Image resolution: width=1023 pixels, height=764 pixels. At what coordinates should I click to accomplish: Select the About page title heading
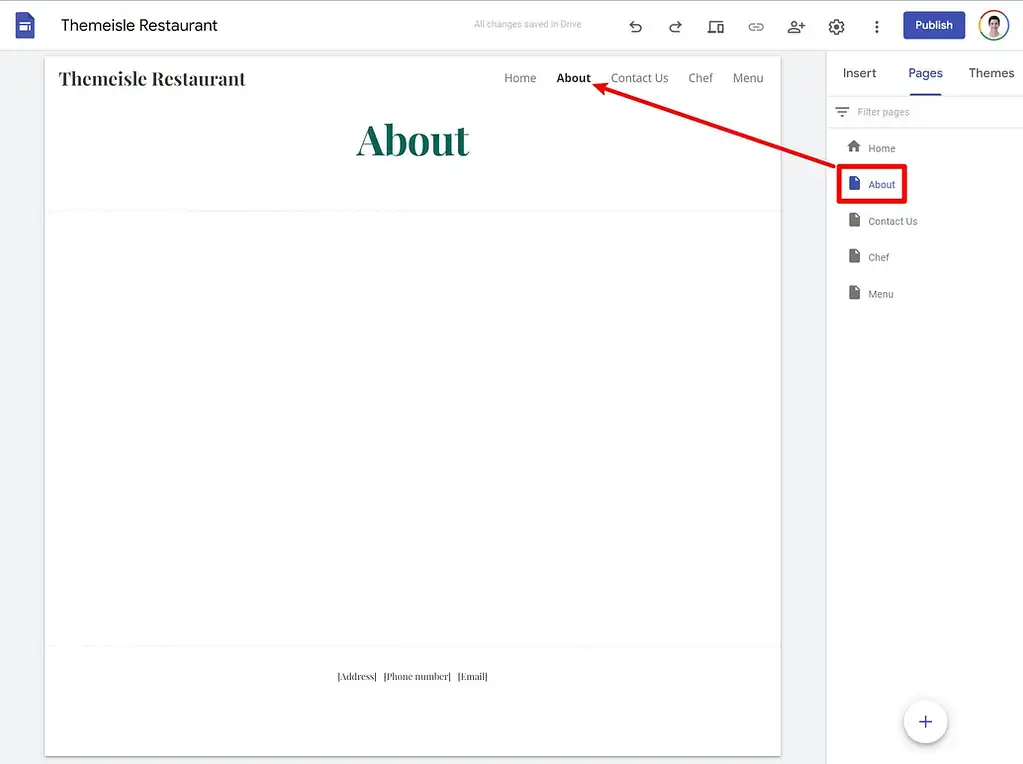pyautogui.click(x=412, y=140)
